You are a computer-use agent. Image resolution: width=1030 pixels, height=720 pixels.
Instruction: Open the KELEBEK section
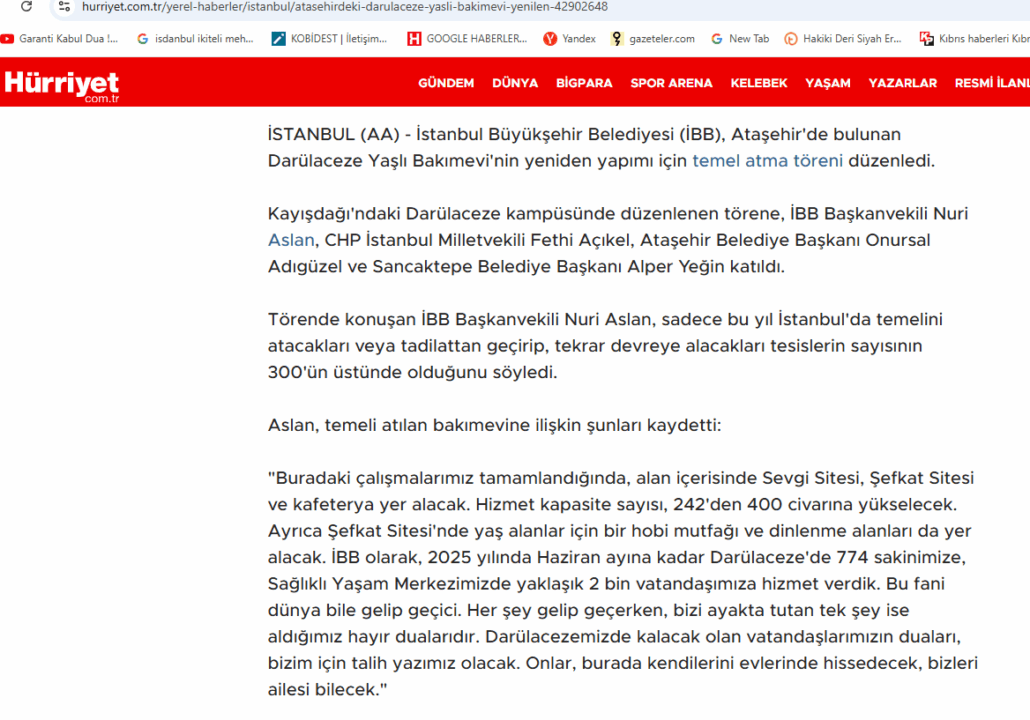pyautogui.click(x=759, y=83)
